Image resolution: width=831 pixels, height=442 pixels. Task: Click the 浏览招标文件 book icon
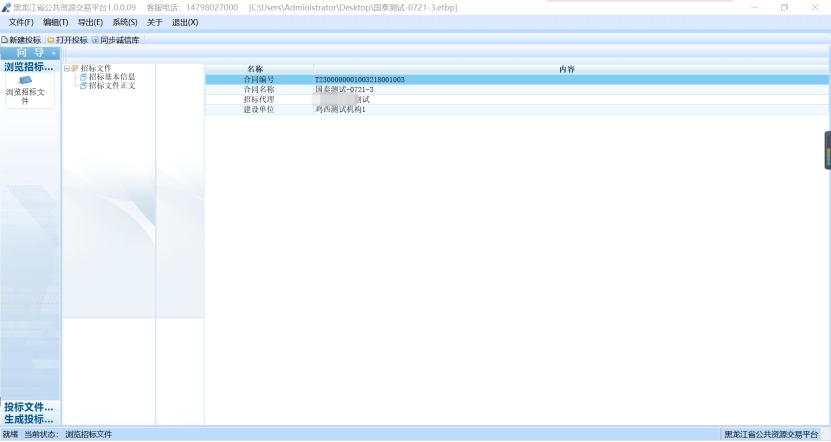coord(26,81)
